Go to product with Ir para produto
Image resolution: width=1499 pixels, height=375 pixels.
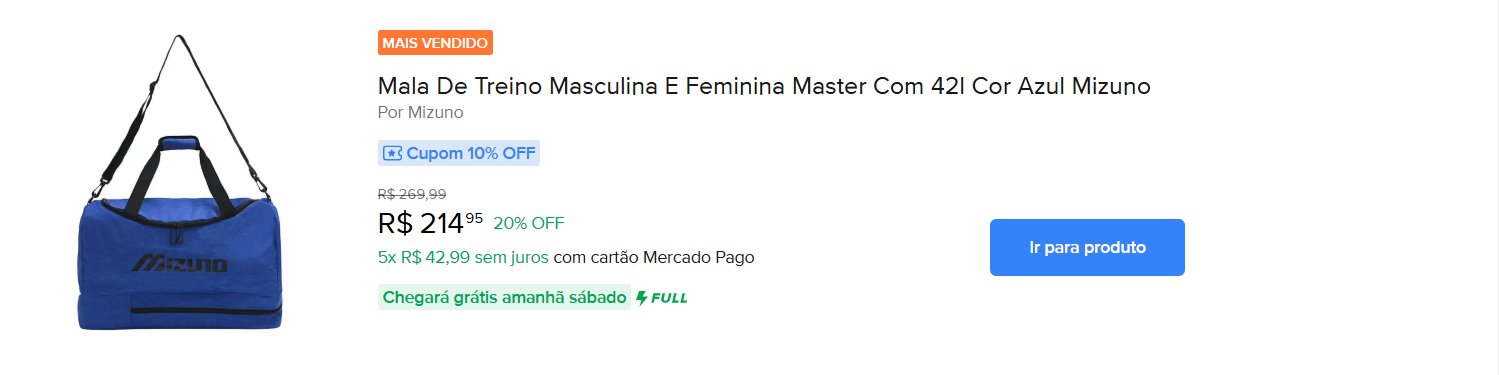1087,247
